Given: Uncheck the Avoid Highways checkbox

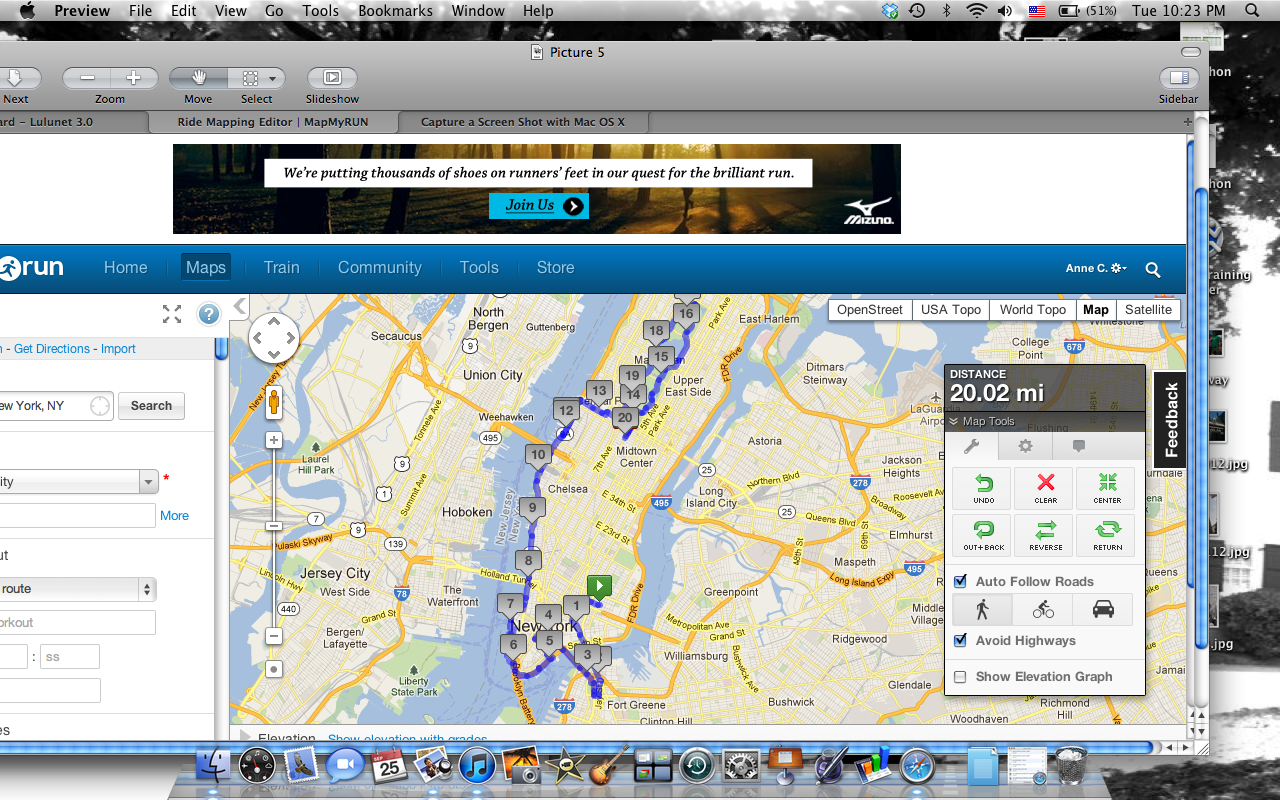Looking at the screenshot, I should point(961,640).
